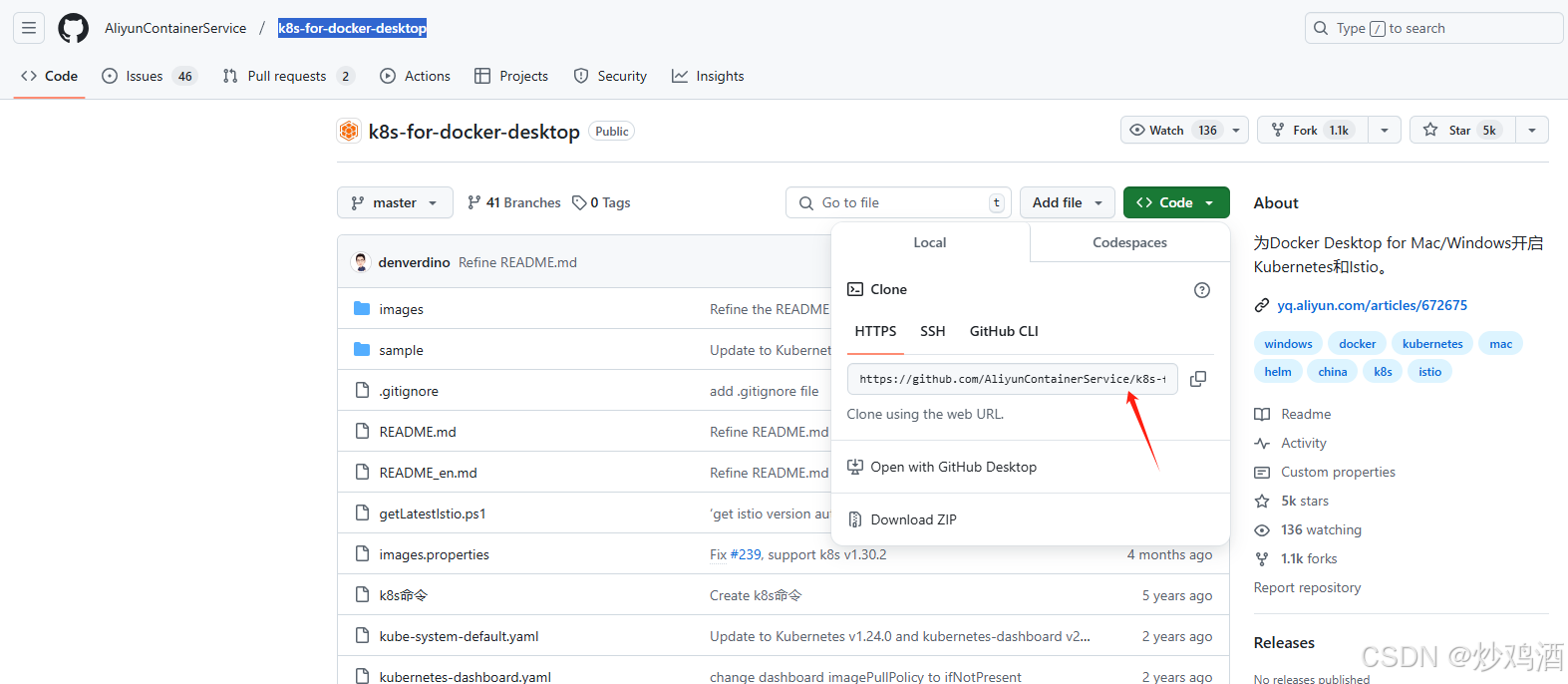This screenshot has height=684, width=1568.
Task: Open the getLatestIstio.ps1 file
Action: point(433,513)
